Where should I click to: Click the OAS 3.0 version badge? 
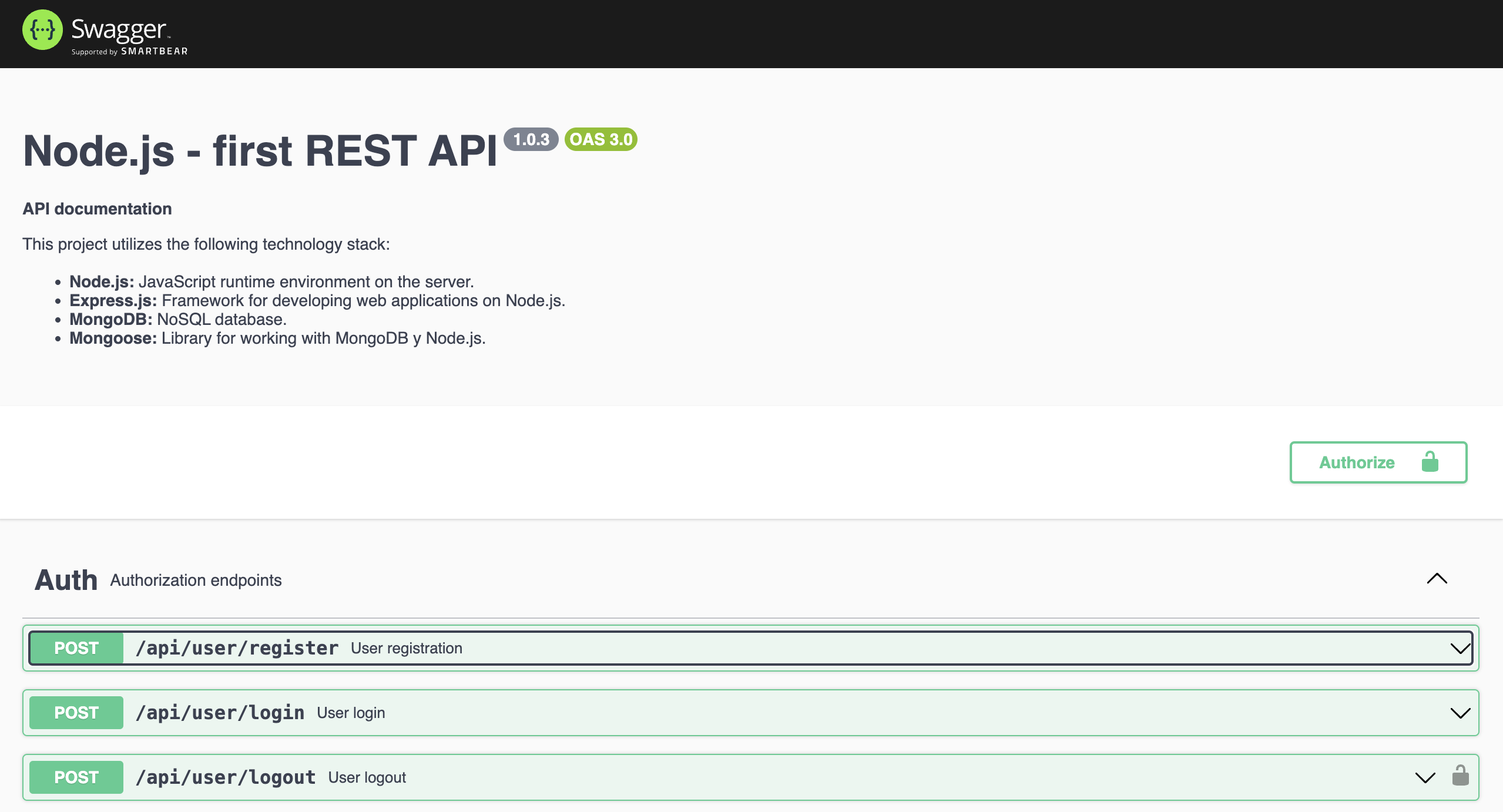pyautogui.click(x=600, y=140)
